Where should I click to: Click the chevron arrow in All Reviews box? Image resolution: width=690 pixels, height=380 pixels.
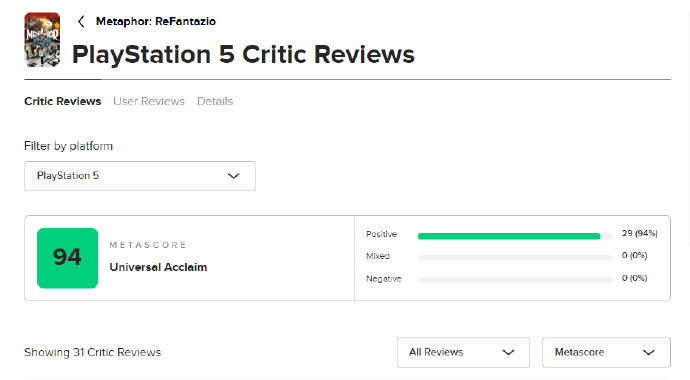click(x=508, y=352)
